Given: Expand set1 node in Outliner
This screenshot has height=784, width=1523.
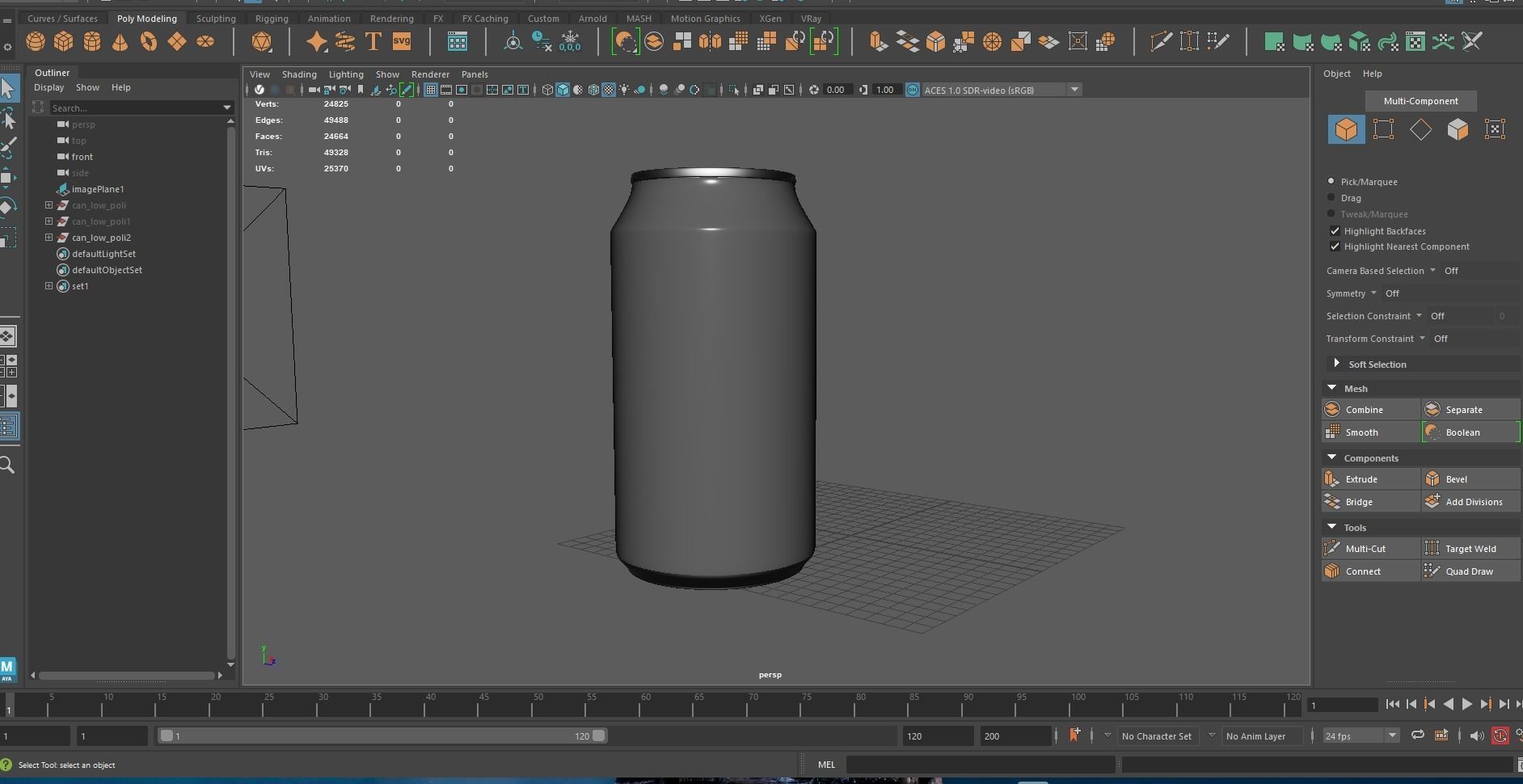Looking at the screenshot, I should pyautogui.click(x=49, y=286).
